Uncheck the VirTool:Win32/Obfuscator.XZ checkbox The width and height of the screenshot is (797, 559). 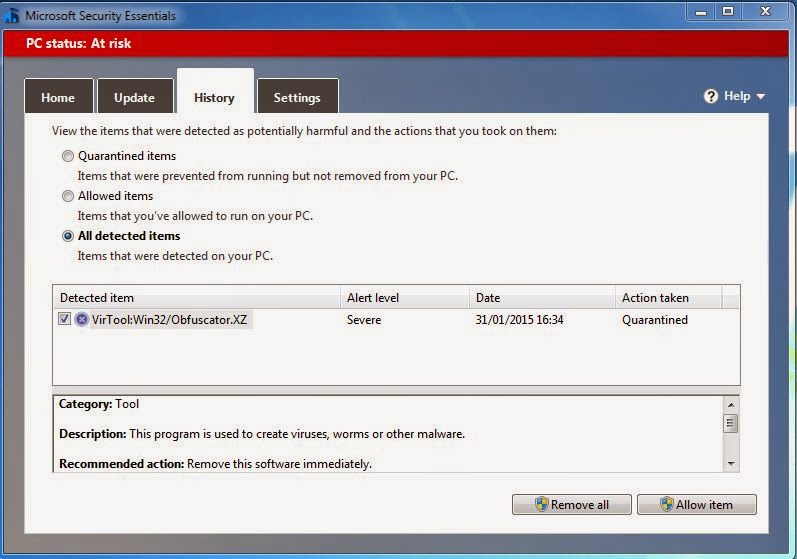65,319
